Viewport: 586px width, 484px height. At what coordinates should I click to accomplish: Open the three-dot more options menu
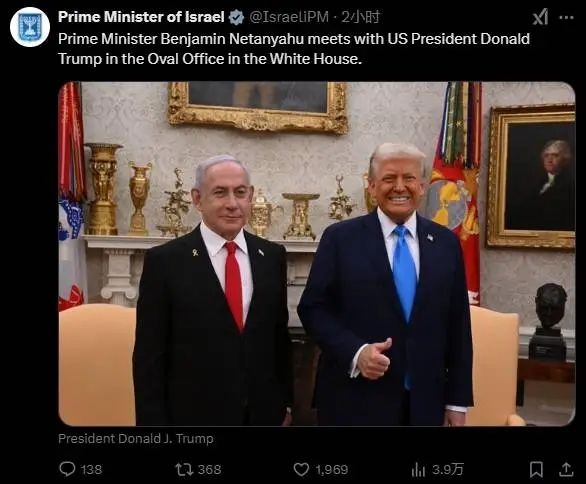tap(566, 17)
